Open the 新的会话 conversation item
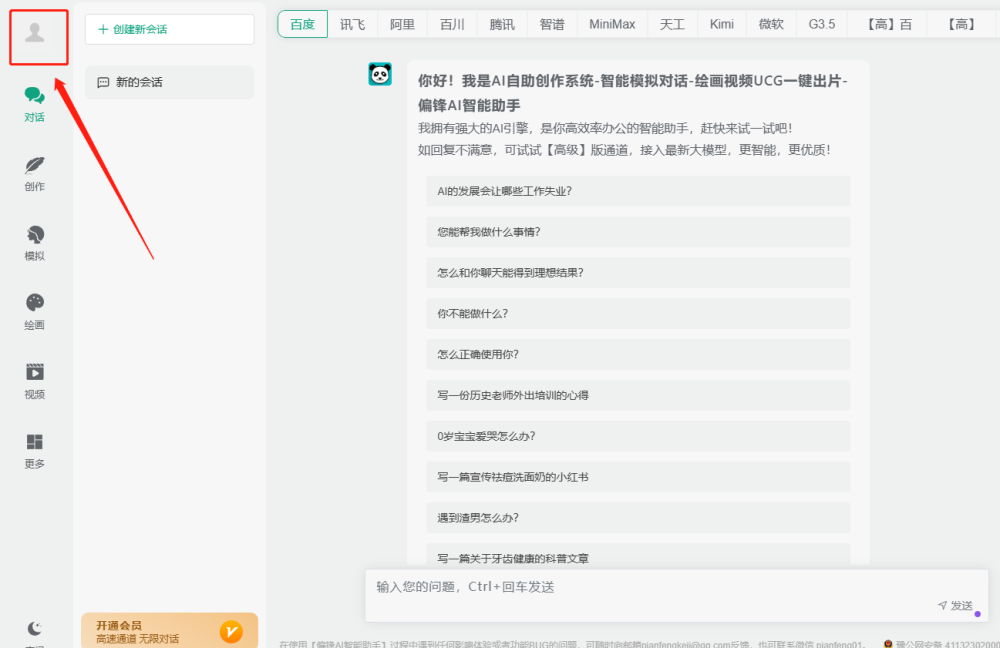This screenshot has width=1000, height=648. 170,82
